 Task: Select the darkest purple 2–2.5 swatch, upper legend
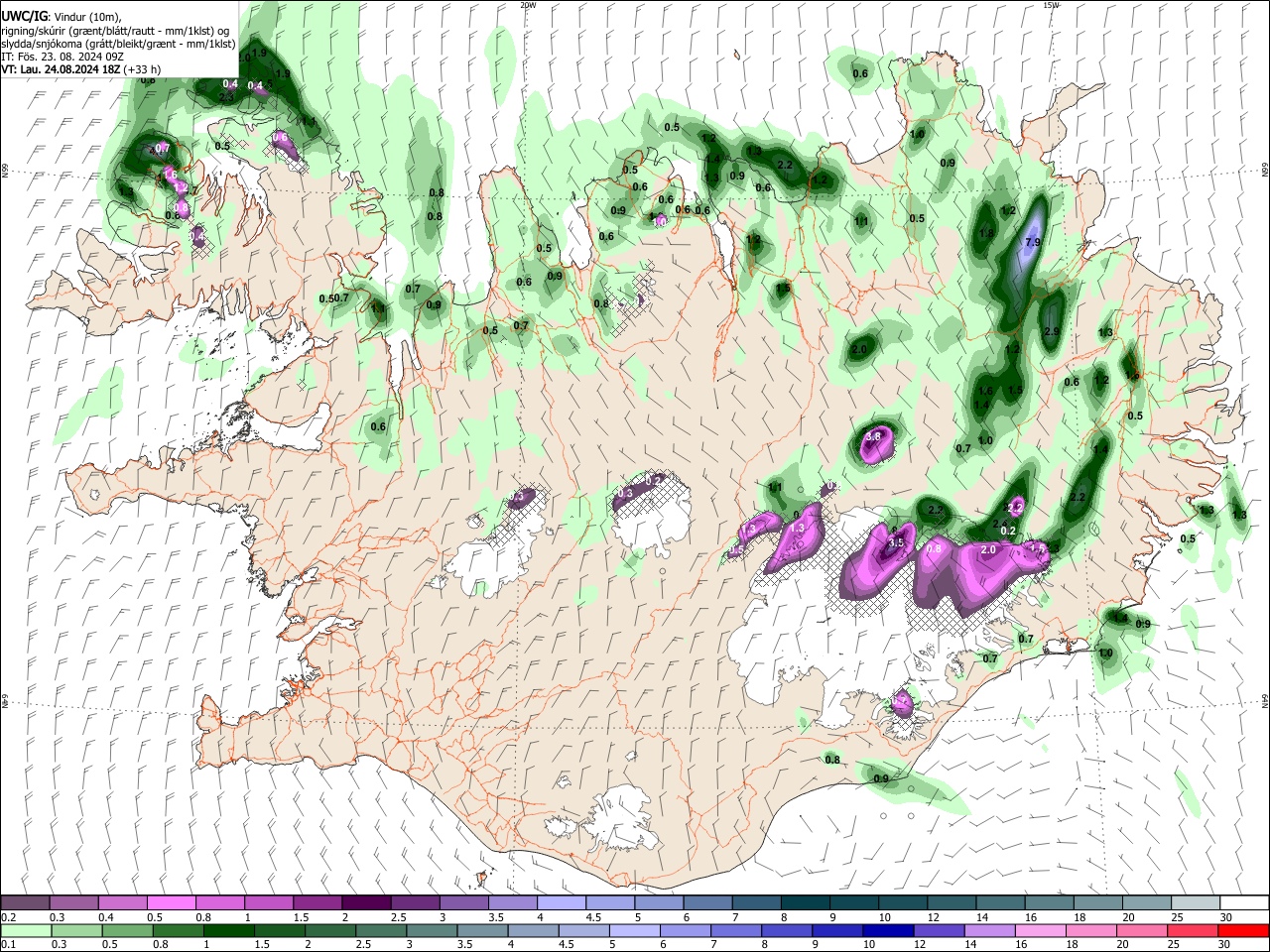pos(365,902)
